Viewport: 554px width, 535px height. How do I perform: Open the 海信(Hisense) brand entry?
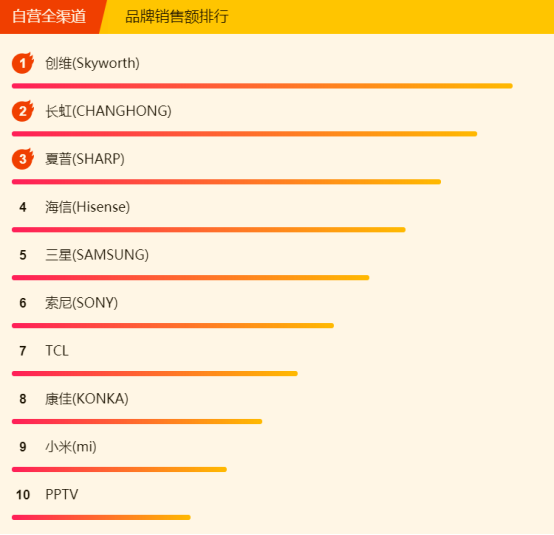[88, 207]
